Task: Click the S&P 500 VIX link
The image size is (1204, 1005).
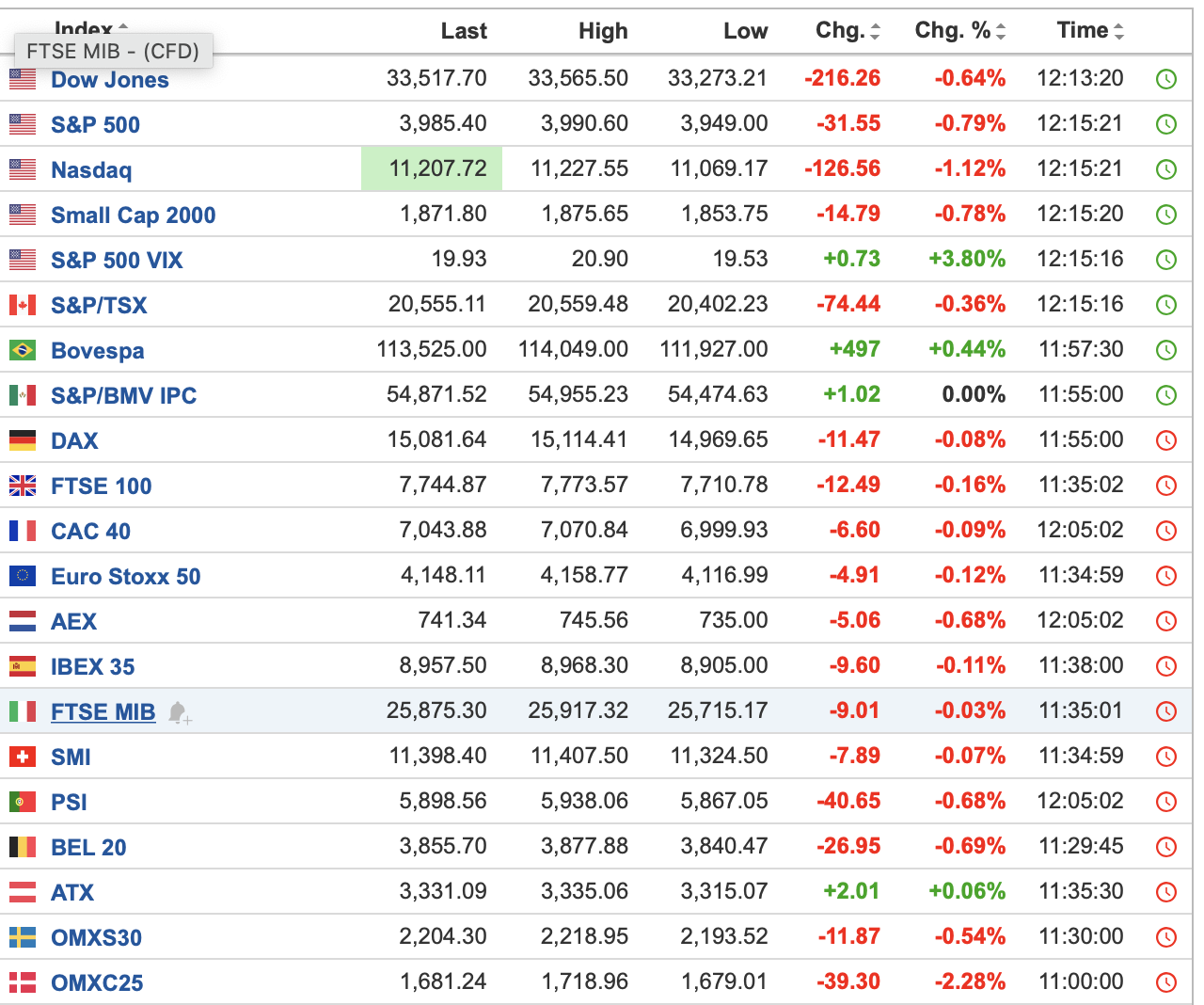Action: [x=117, y=261]
